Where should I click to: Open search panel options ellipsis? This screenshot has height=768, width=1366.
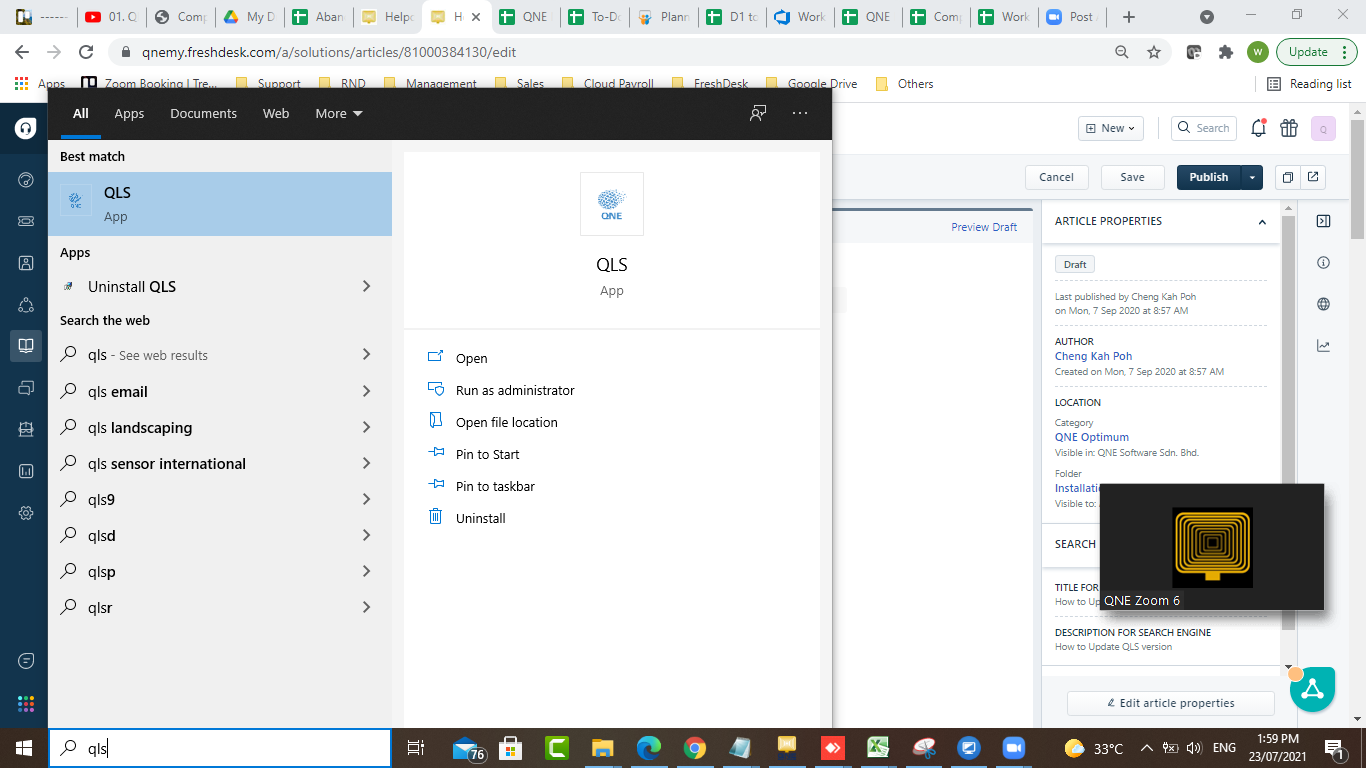point(800,113)
